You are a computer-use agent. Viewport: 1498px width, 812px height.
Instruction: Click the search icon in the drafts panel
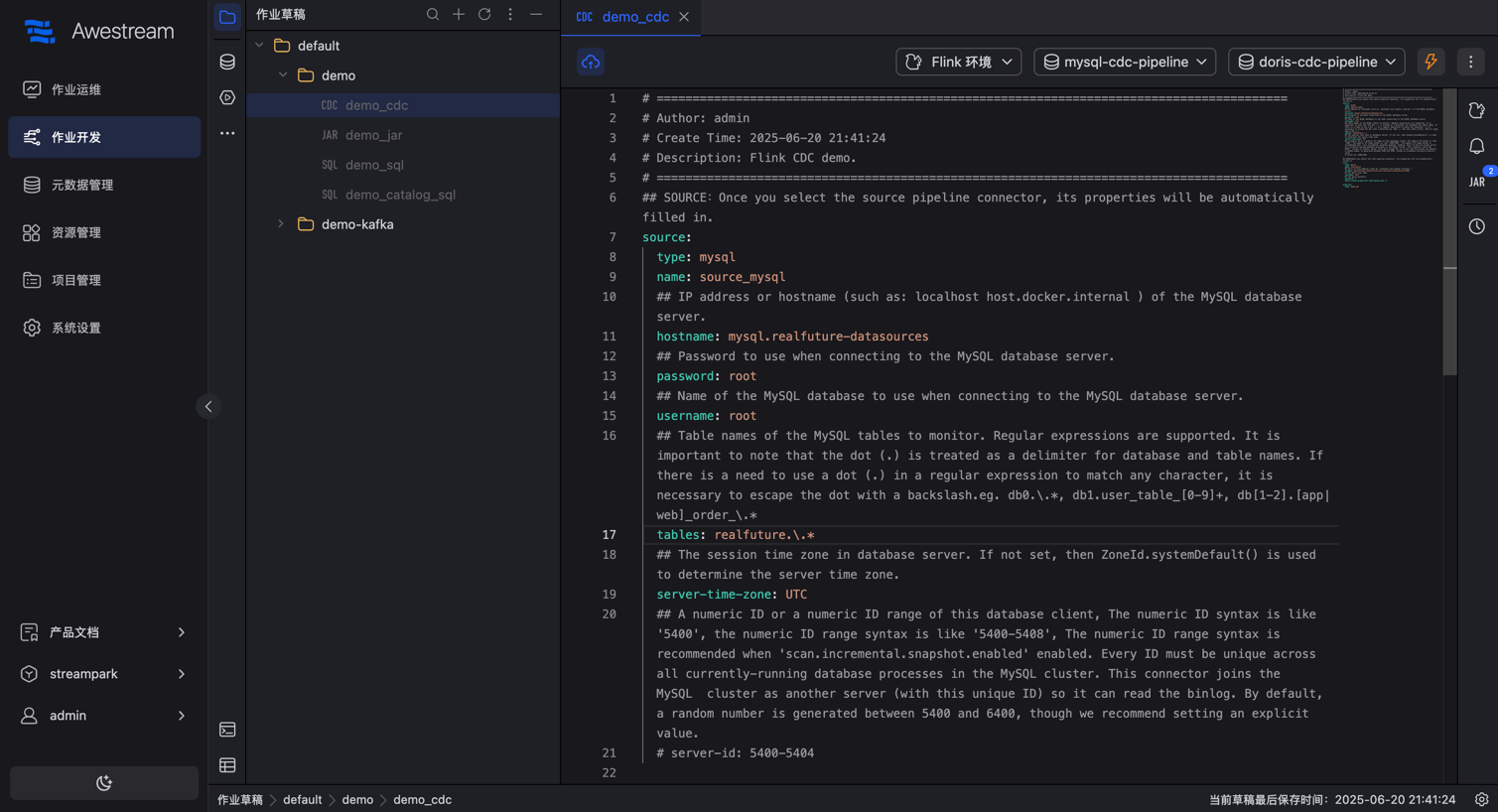pyautogui.click(x=433, y=15)
